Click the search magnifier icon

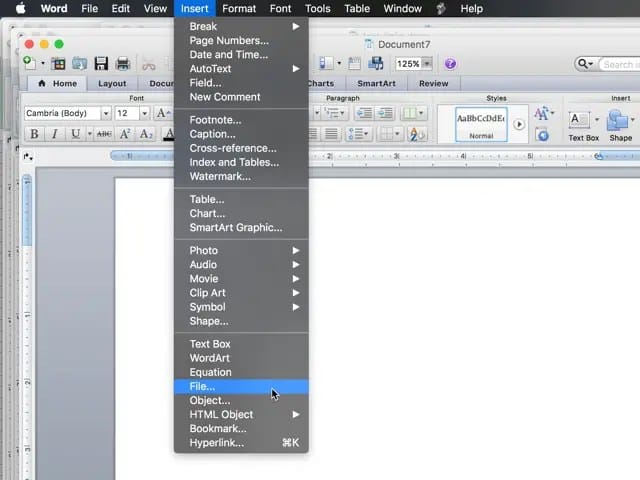click(584, 64)
